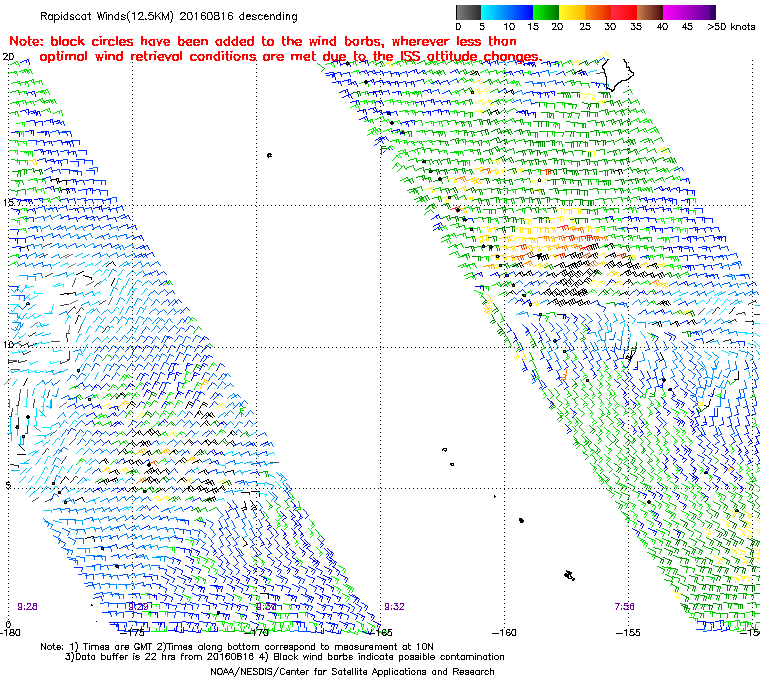This screenshot has width=760, height=688.
Task: Click the "9:32" swath time label
Action: tap(394, 607)
